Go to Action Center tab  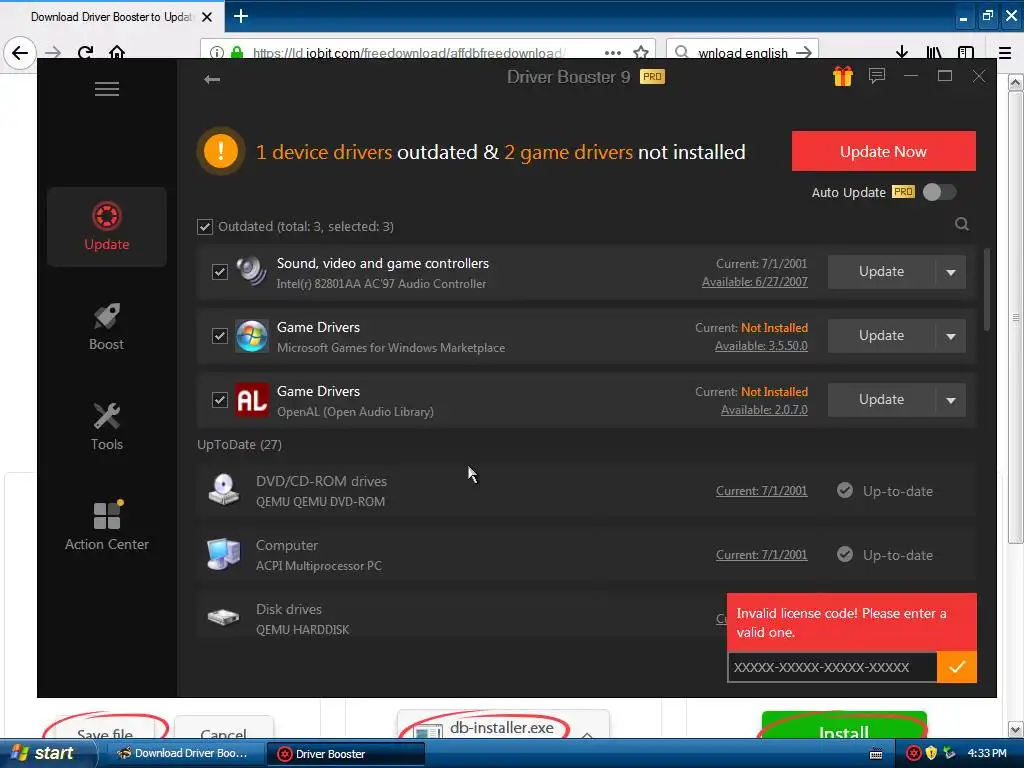106,526
